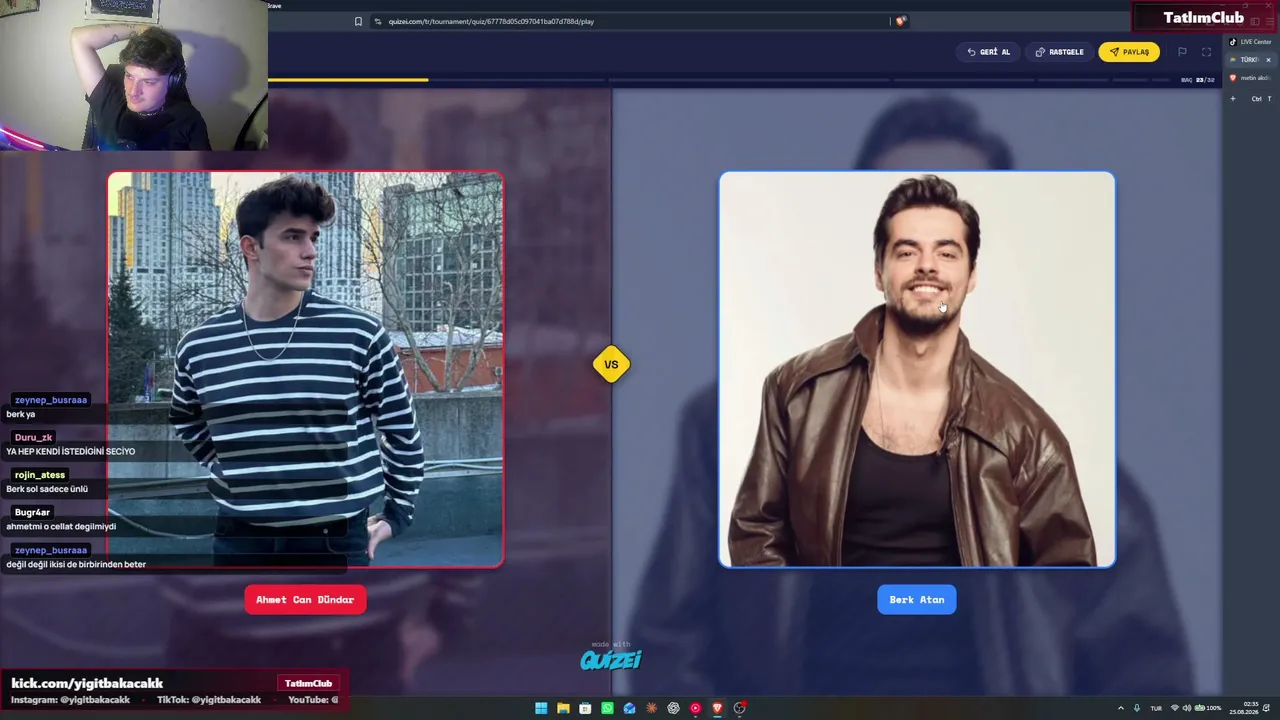Choose the Ahmet Can Dündar name button
The image size is (1280, 720).
(305, 600)
